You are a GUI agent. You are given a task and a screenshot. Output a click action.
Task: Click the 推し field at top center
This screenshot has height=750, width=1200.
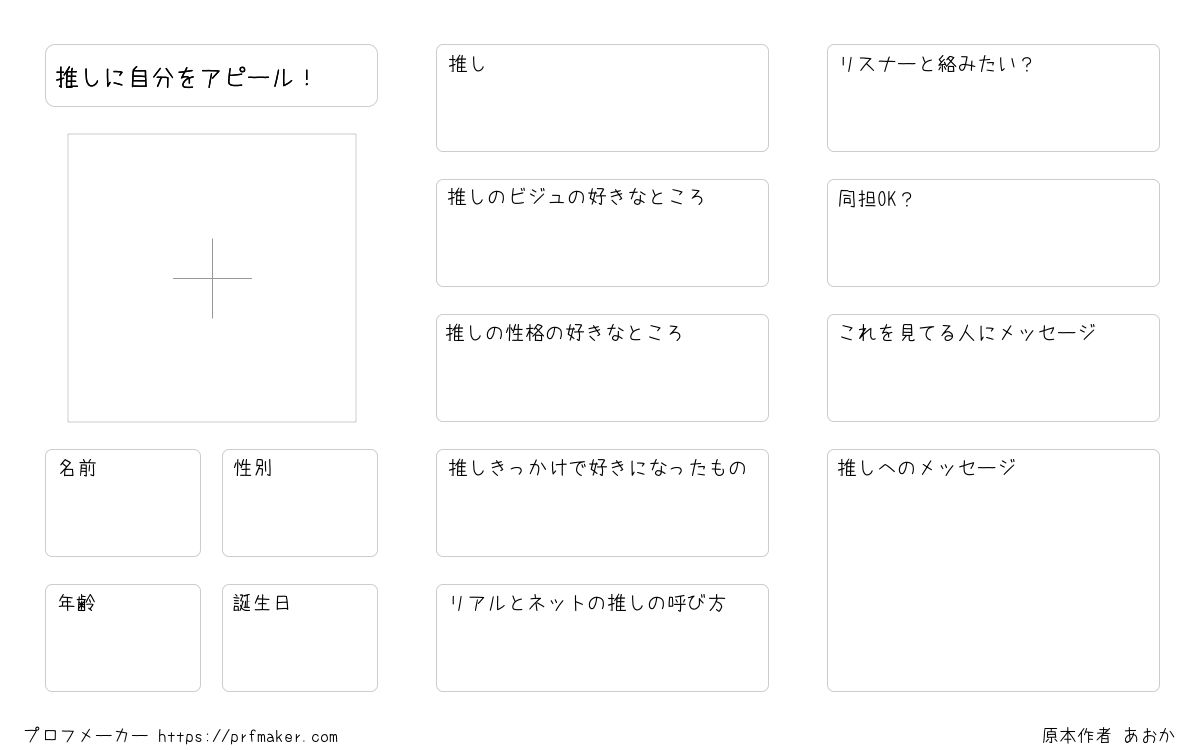602,98
